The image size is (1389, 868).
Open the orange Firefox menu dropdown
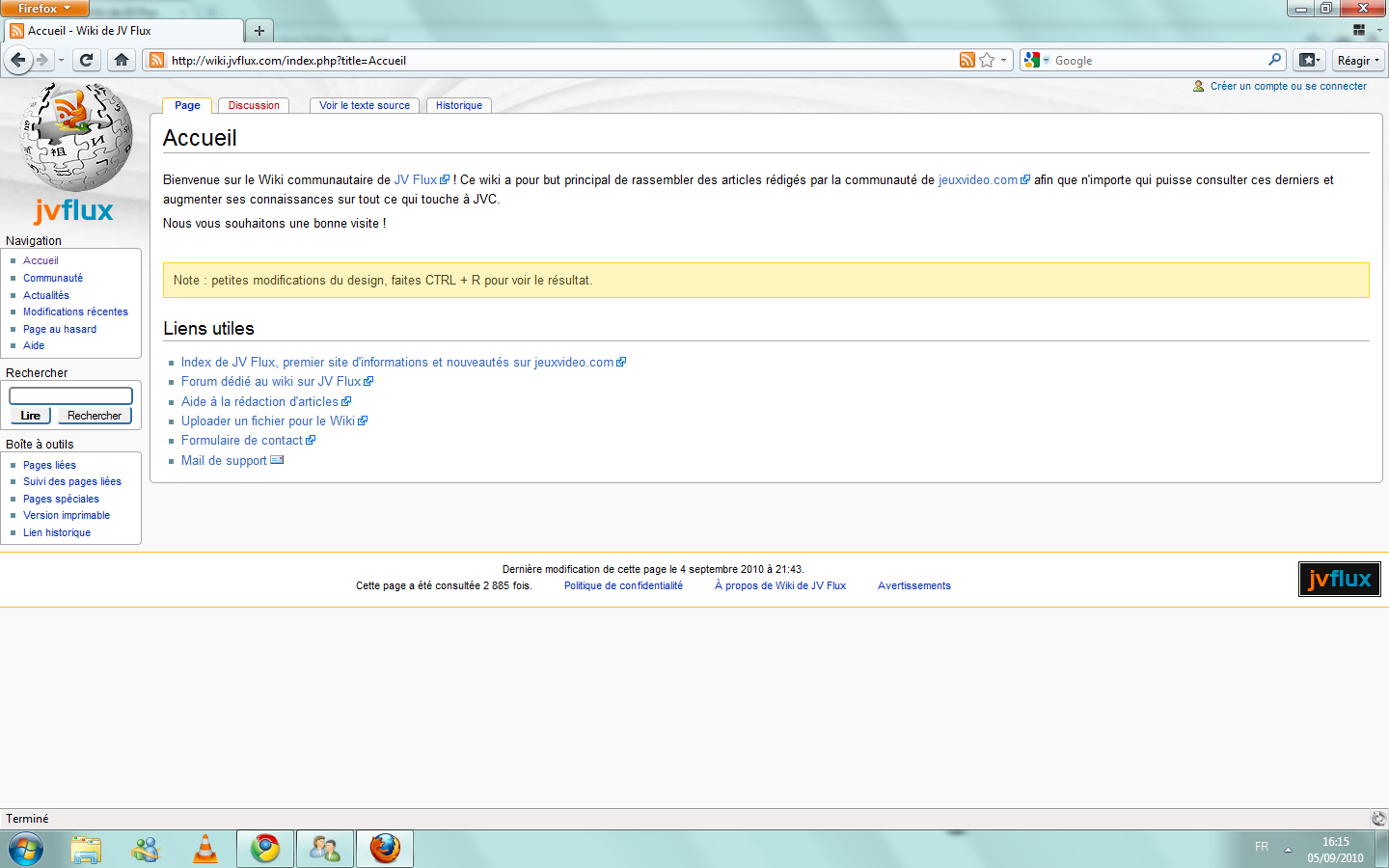[44, 9]
